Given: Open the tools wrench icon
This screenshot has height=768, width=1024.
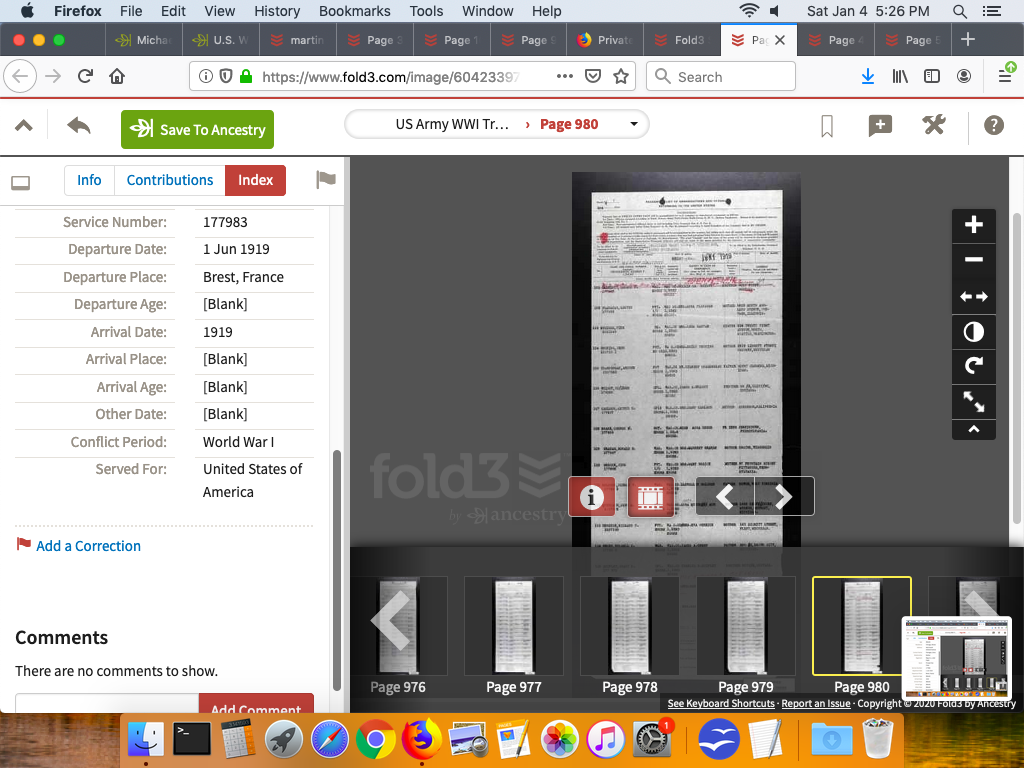Looking at the screenshot, I should click(x=933, y=126).
